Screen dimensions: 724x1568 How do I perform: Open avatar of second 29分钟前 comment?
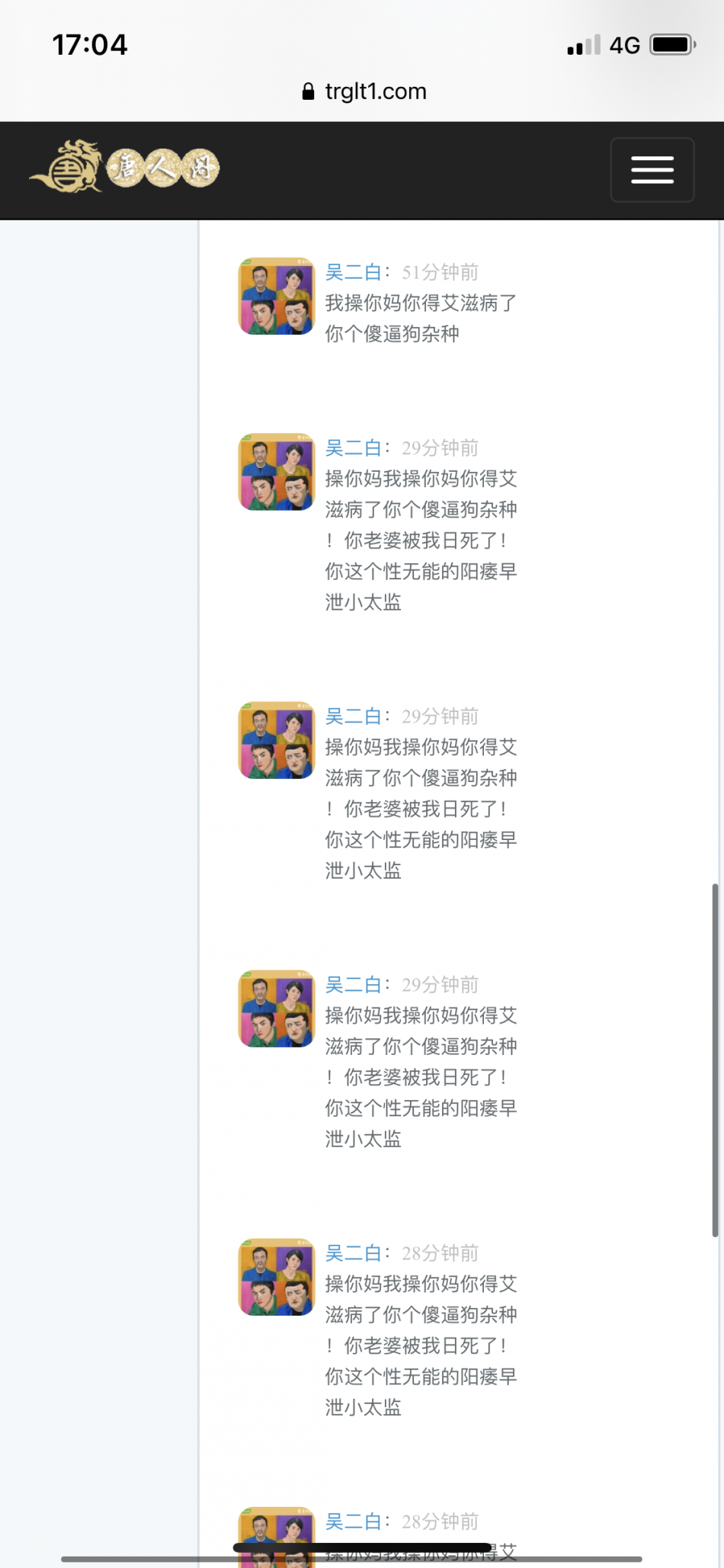pos(277,741)
